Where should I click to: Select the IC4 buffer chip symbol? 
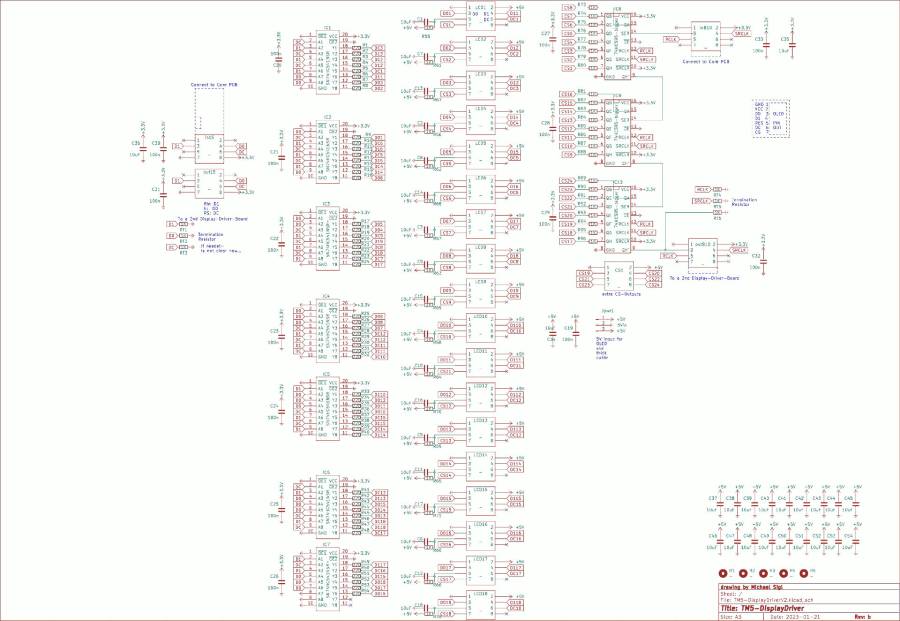click(x=327, y=328)
